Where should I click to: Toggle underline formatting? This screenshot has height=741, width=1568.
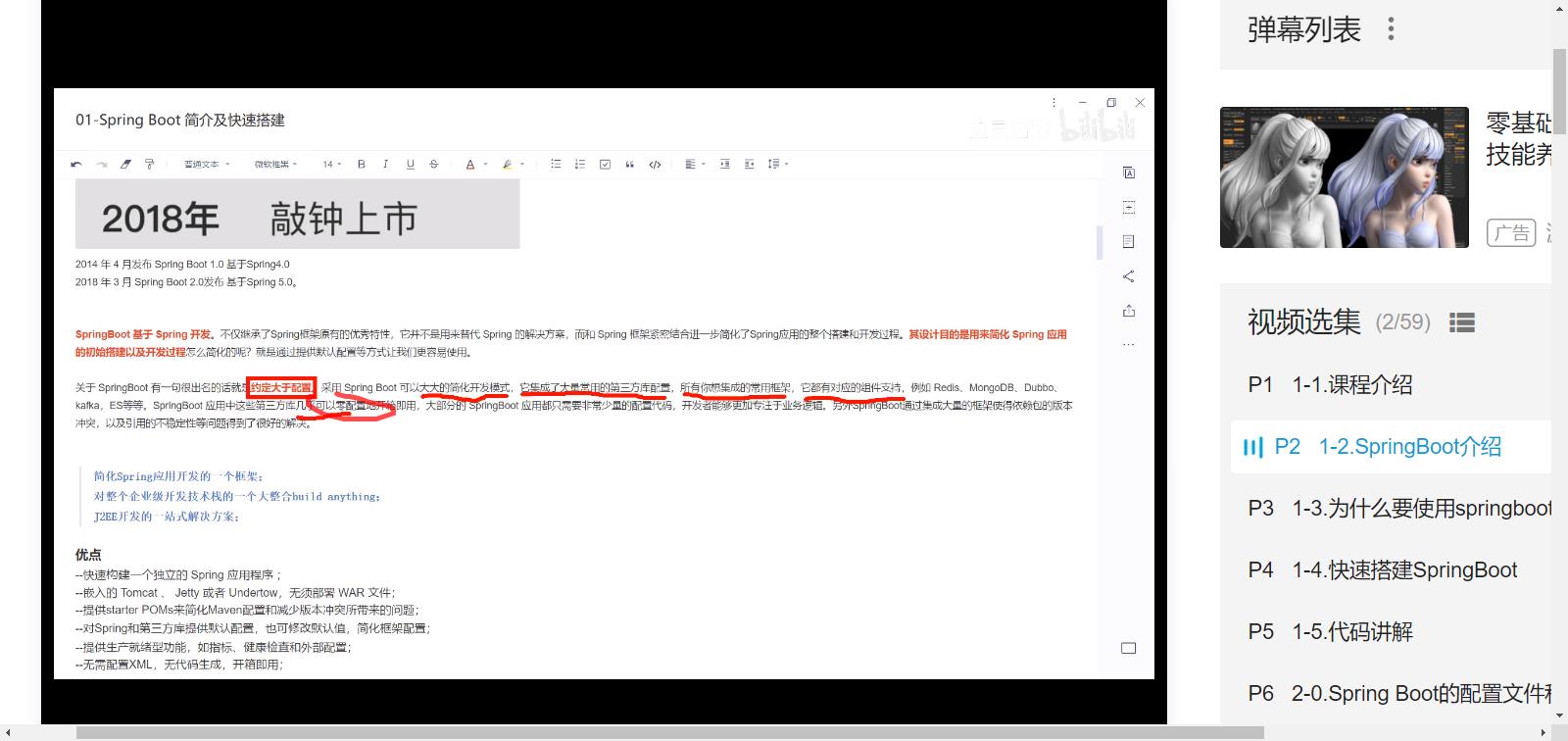(410, 165)
